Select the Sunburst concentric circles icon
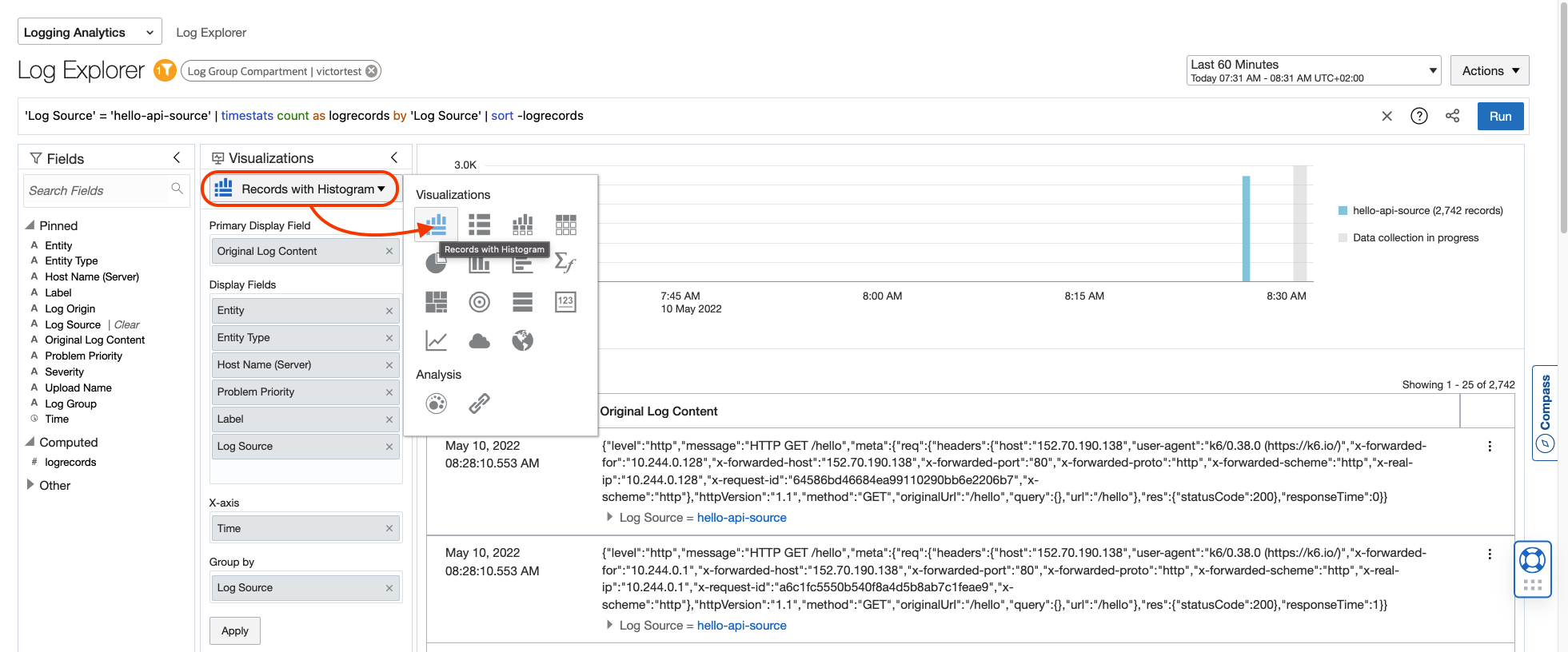The width and height of the screenshot is (1568, 652). point(479,301)
